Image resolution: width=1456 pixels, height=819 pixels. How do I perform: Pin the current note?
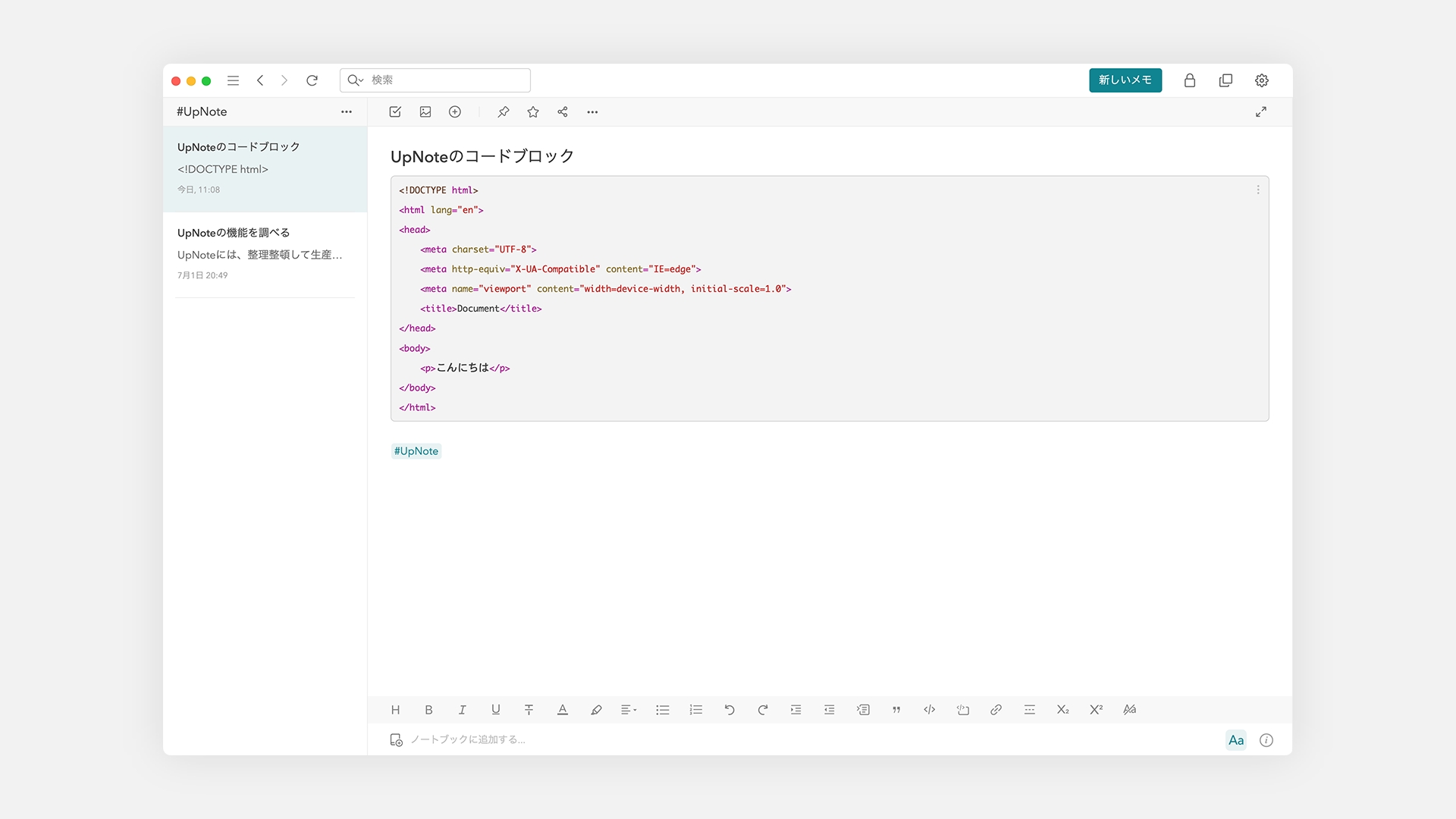click(503, 111)
